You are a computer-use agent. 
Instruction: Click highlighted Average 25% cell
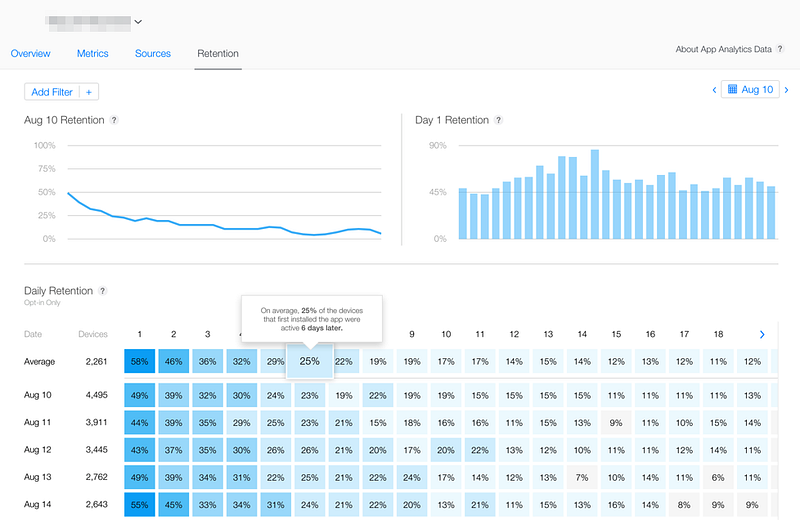coord(310,361)
